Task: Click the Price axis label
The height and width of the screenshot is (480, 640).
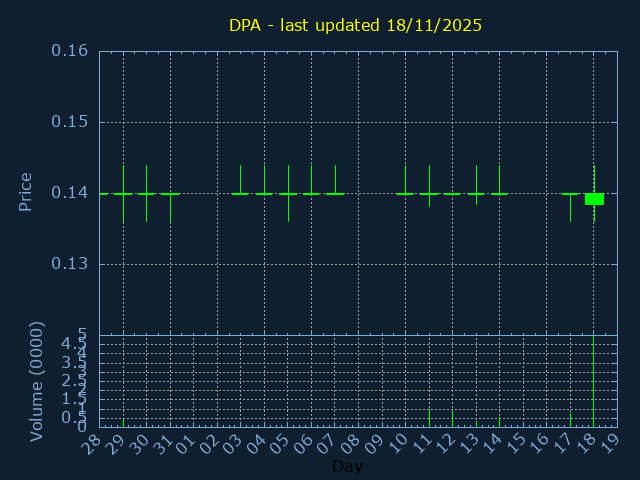Action: [26, 192]
